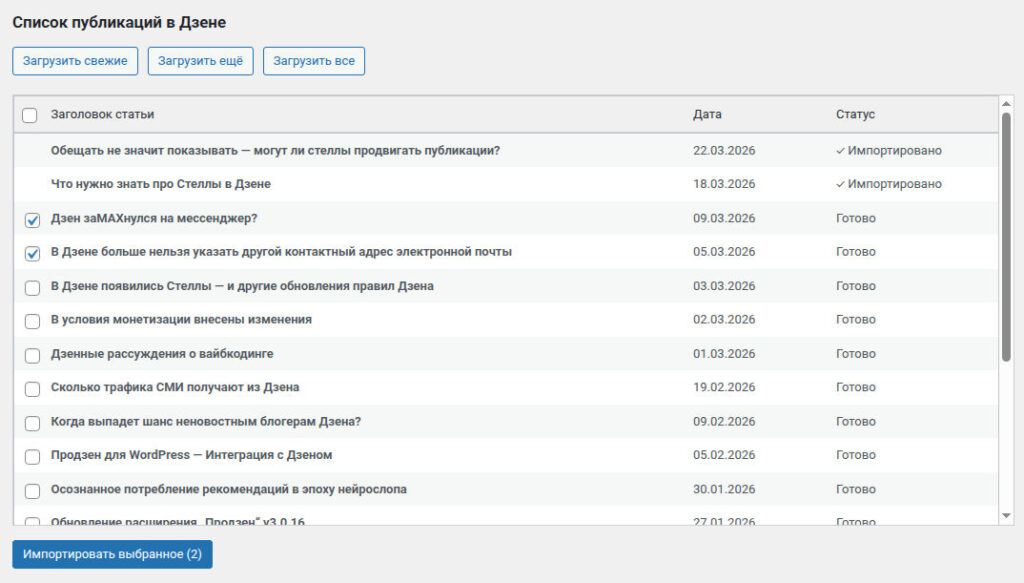Uncheck "Дзен заMAXнулся на мессенджер?" checkbox

tap(32, 220)
